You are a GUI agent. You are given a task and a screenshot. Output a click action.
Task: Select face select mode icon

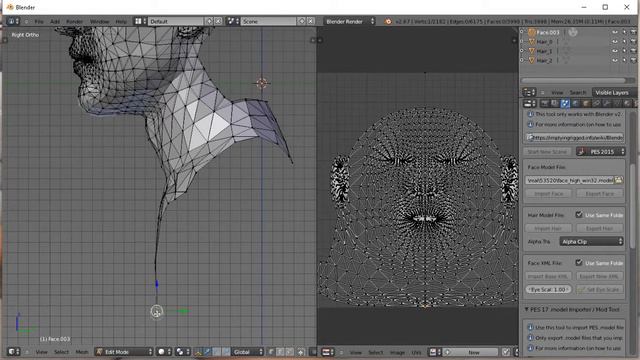click(x=289, y=352)
